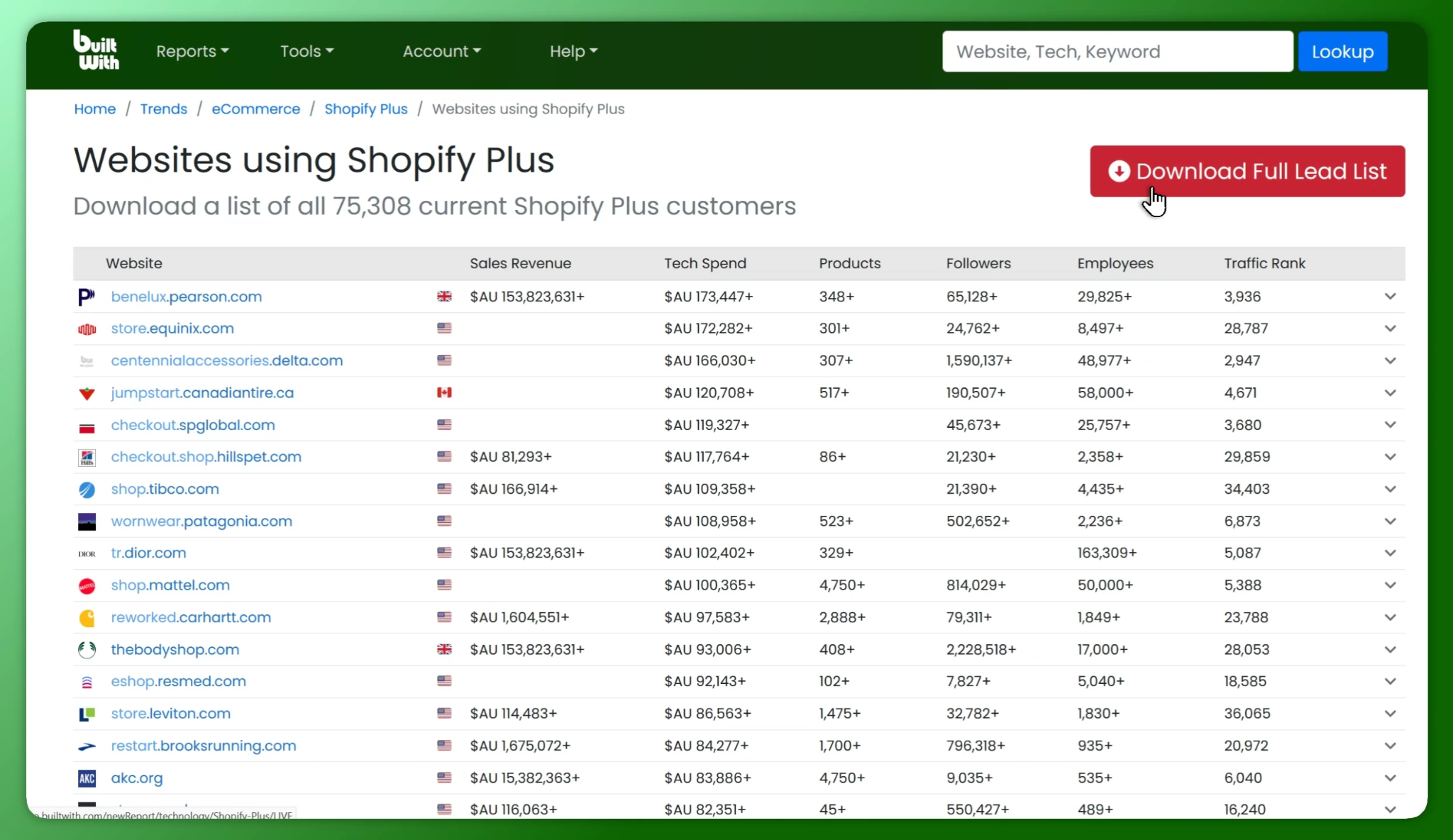
Task: Open checkout.shop.hillspet.com link
Action: tap(206, 457)
